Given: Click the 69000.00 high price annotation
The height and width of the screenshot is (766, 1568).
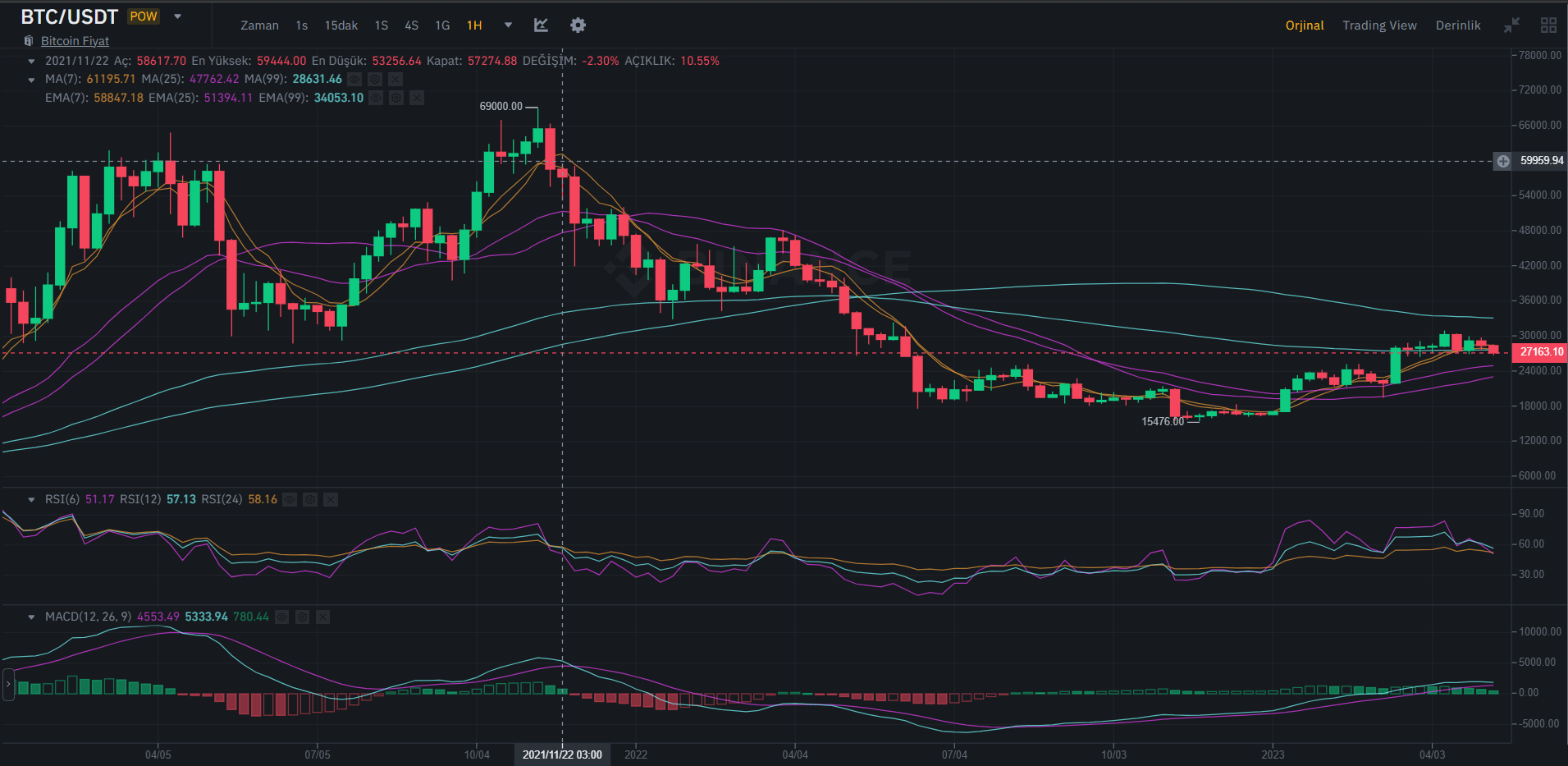Looking at the screenshot, I should [x=501, y=107].
